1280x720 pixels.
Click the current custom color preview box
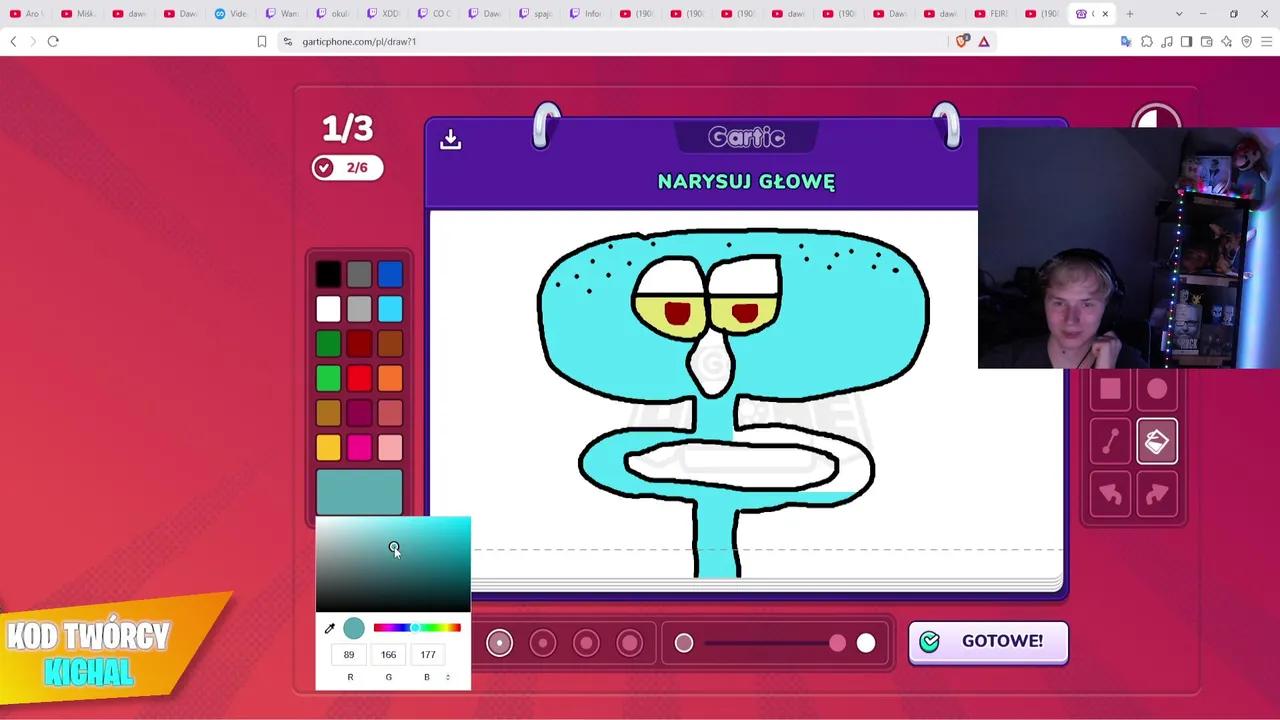tap(359, 493)
